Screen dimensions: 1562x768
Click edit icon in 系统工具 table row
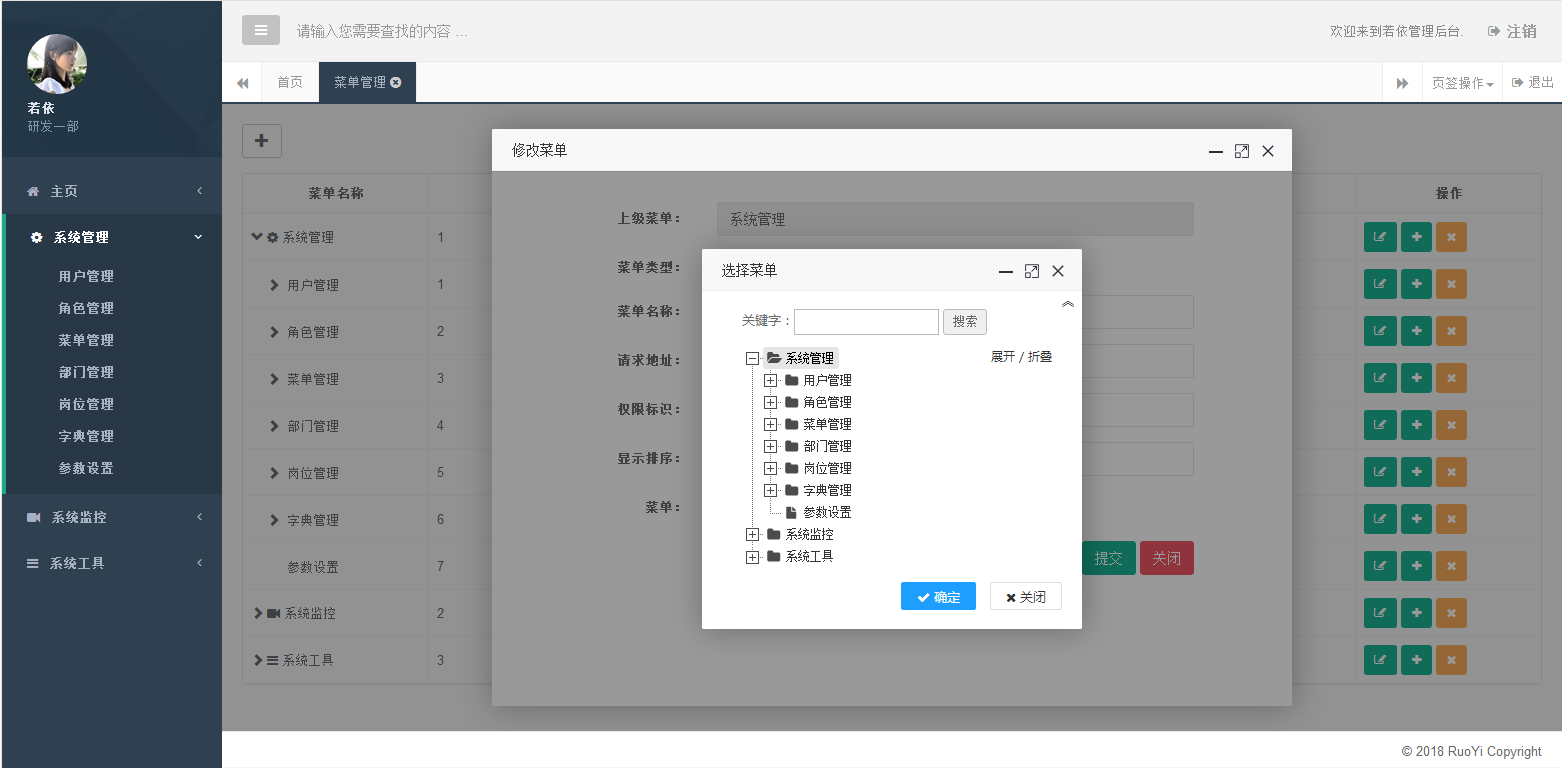pyautogui.click(x=1380, y=660)
